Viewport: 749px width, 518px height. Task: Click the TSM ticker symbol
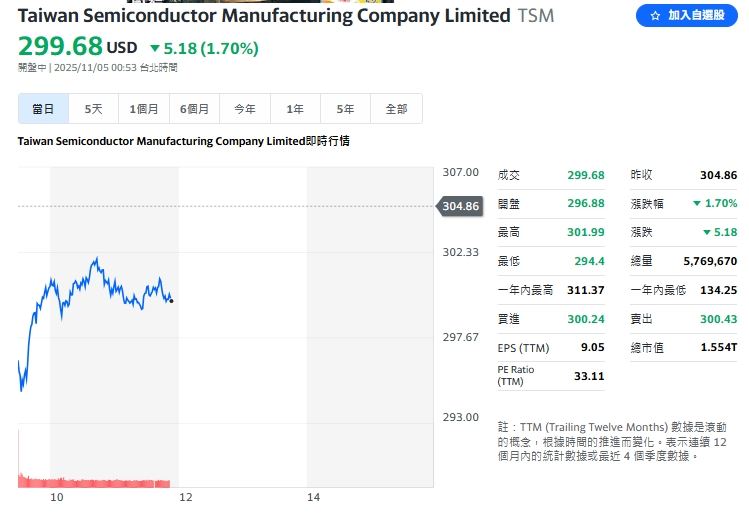pos(535,16)
